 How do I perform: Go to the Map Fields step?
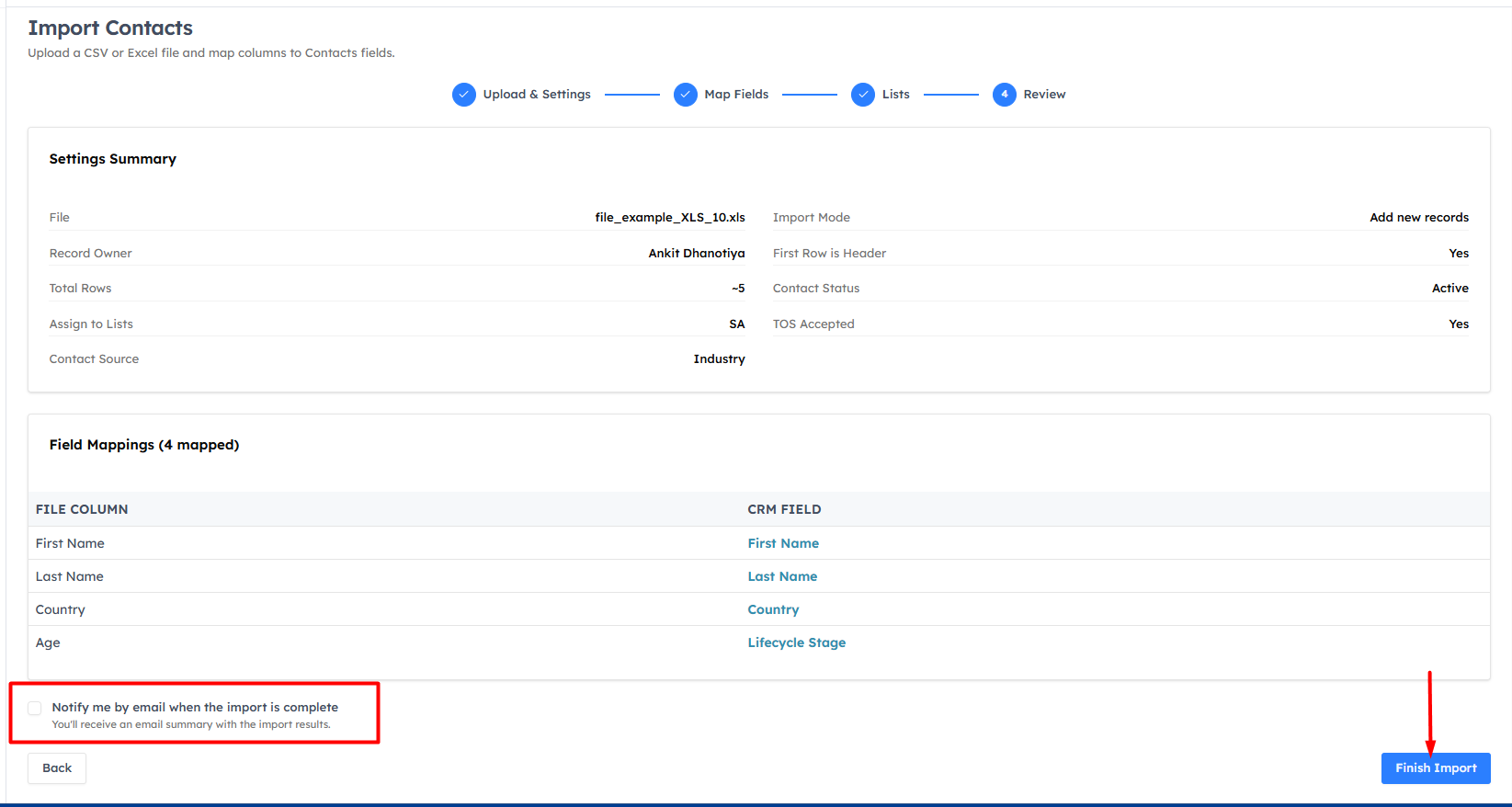coord(736,95)
